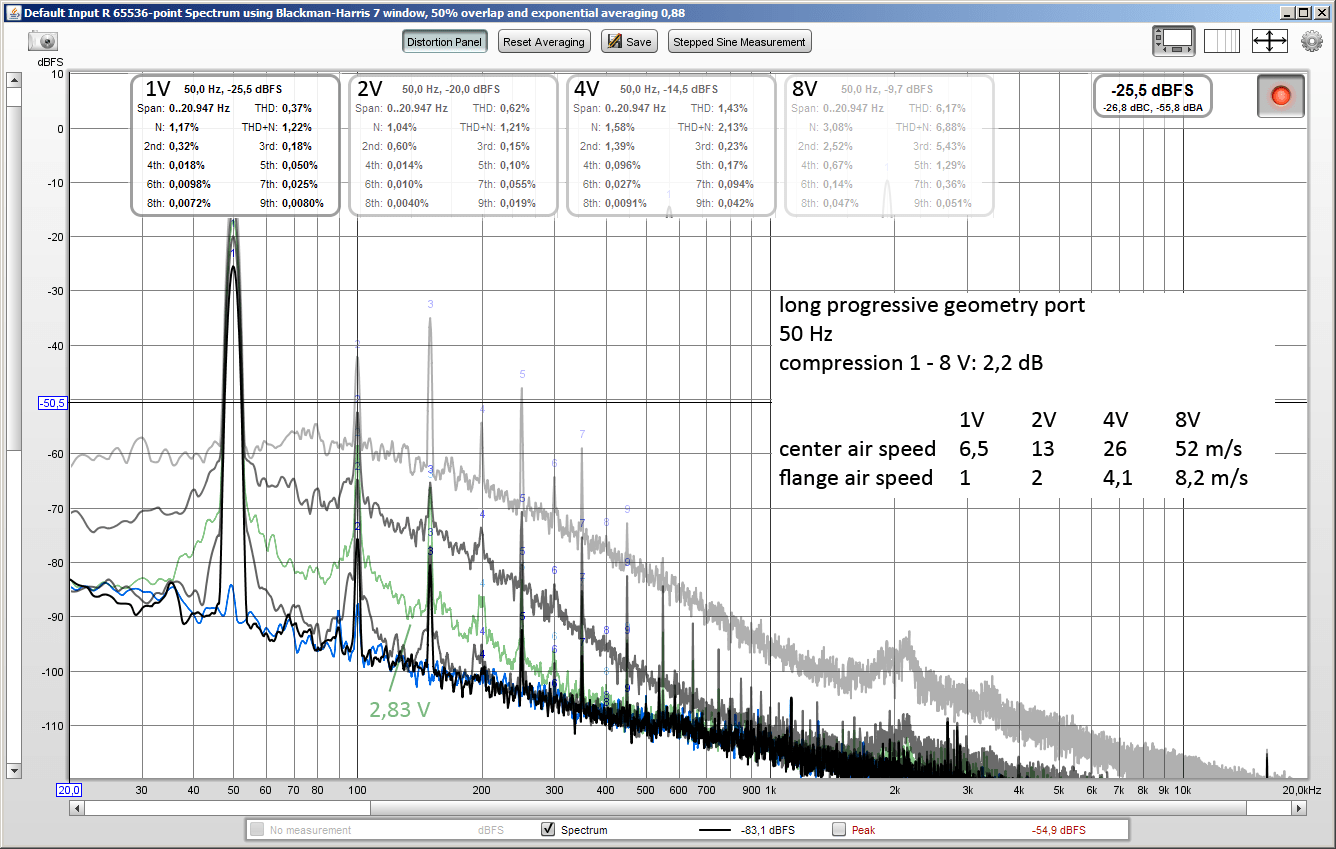
Task: Click the Reset Averaging button
Action: [x=544, y=42]
